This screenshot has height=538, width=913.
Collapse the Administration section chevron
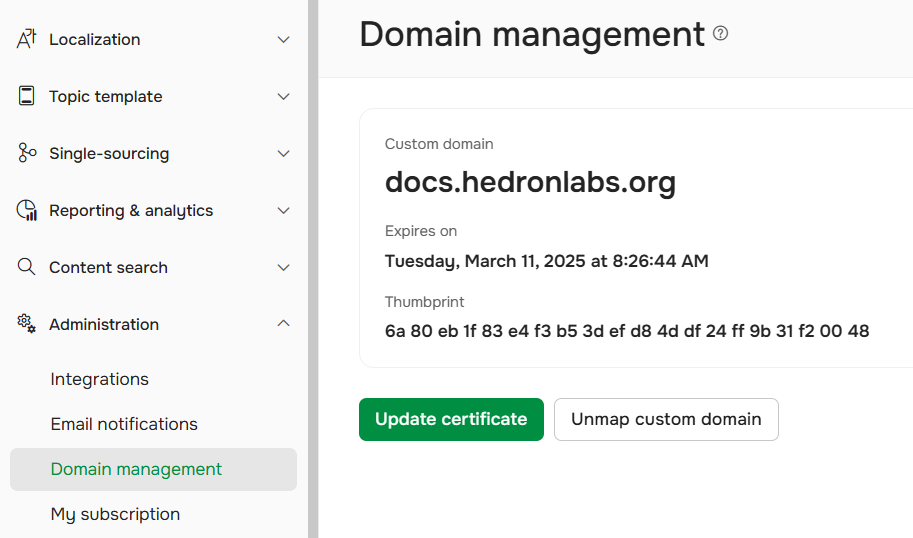(x=284, y=323)
